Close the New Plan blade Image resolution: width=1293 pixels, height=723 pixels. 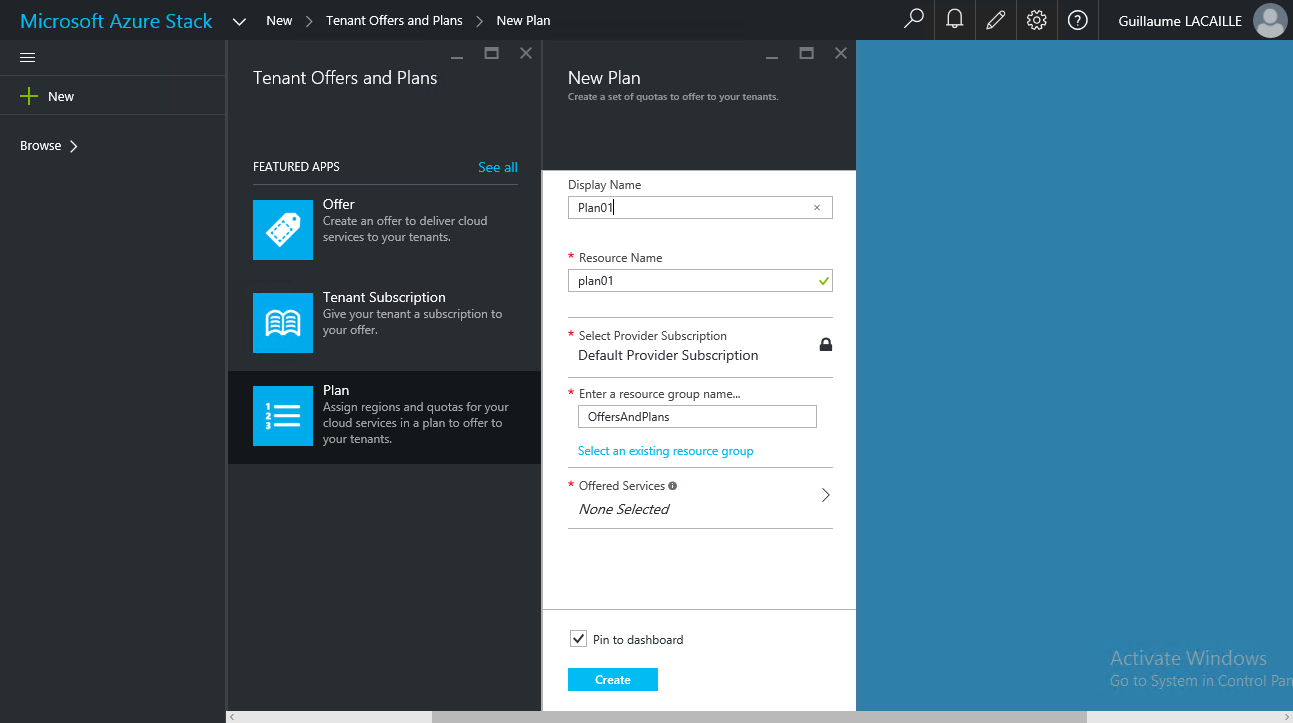(x=841, y=53)
